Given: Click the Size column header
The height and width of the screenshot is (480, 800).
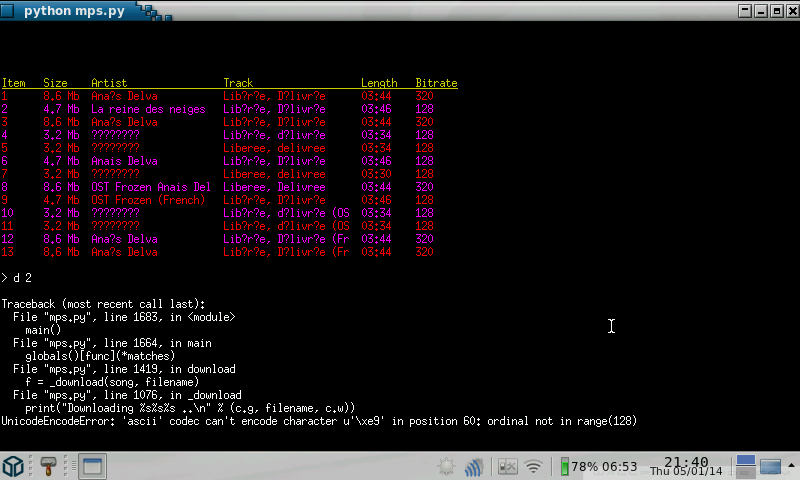Looking at the screenshot, I should tap(55, 83).
